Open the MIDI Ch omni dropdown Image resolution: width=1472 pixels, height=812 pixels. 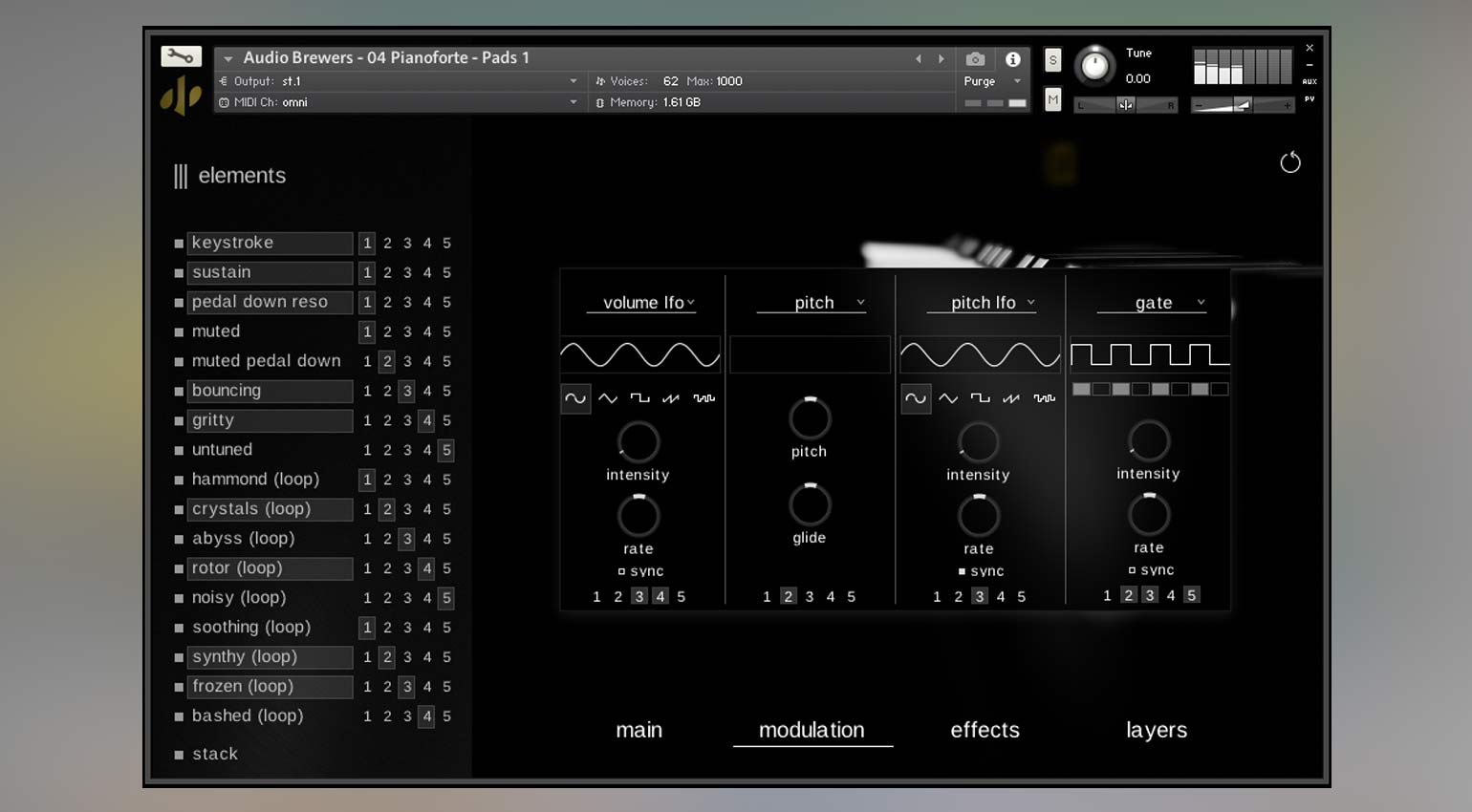pyautogui.click(x=399, y=102)
